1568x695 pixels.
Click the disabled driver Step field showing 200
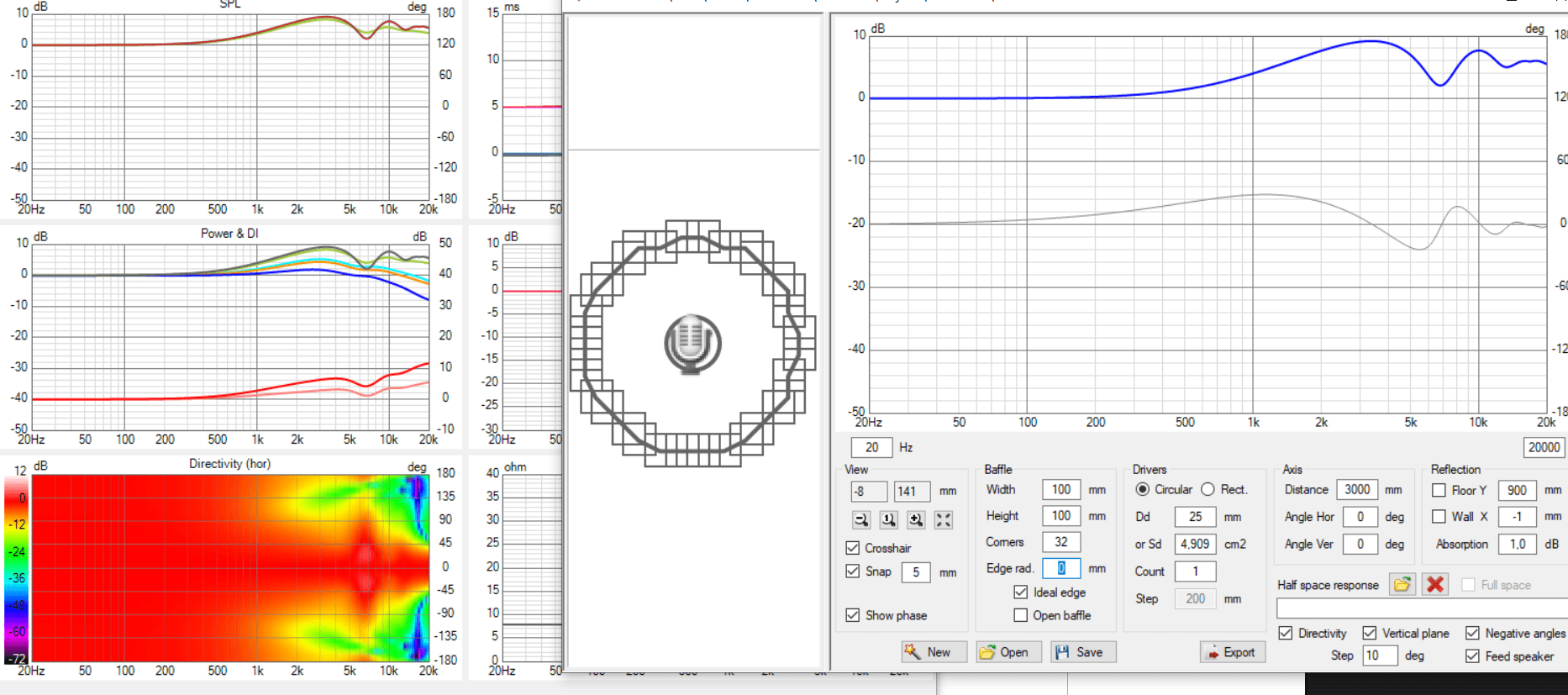pos(1195,598)
